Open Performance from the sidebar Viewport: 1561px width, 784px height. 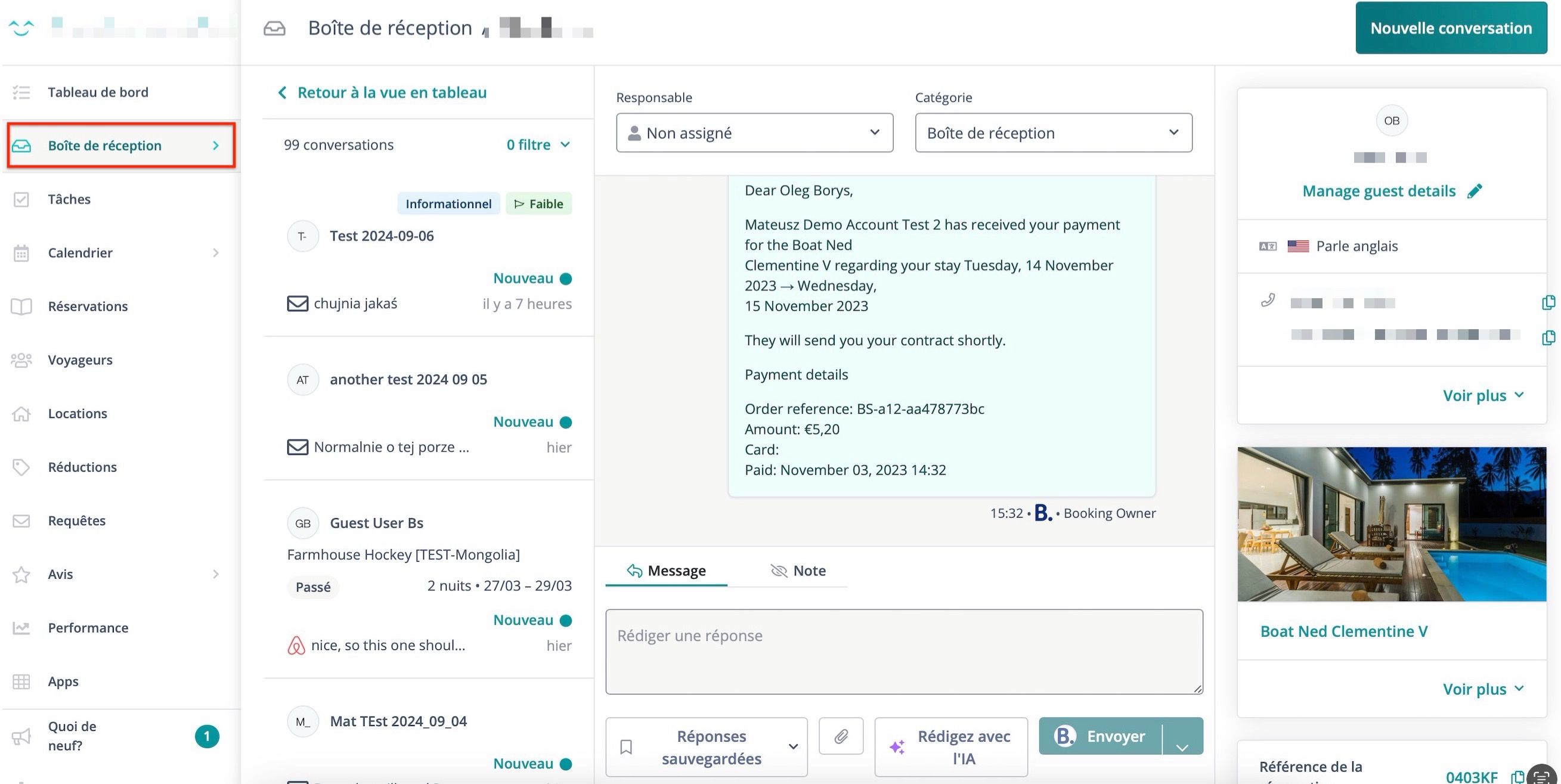tap(88, 628)
